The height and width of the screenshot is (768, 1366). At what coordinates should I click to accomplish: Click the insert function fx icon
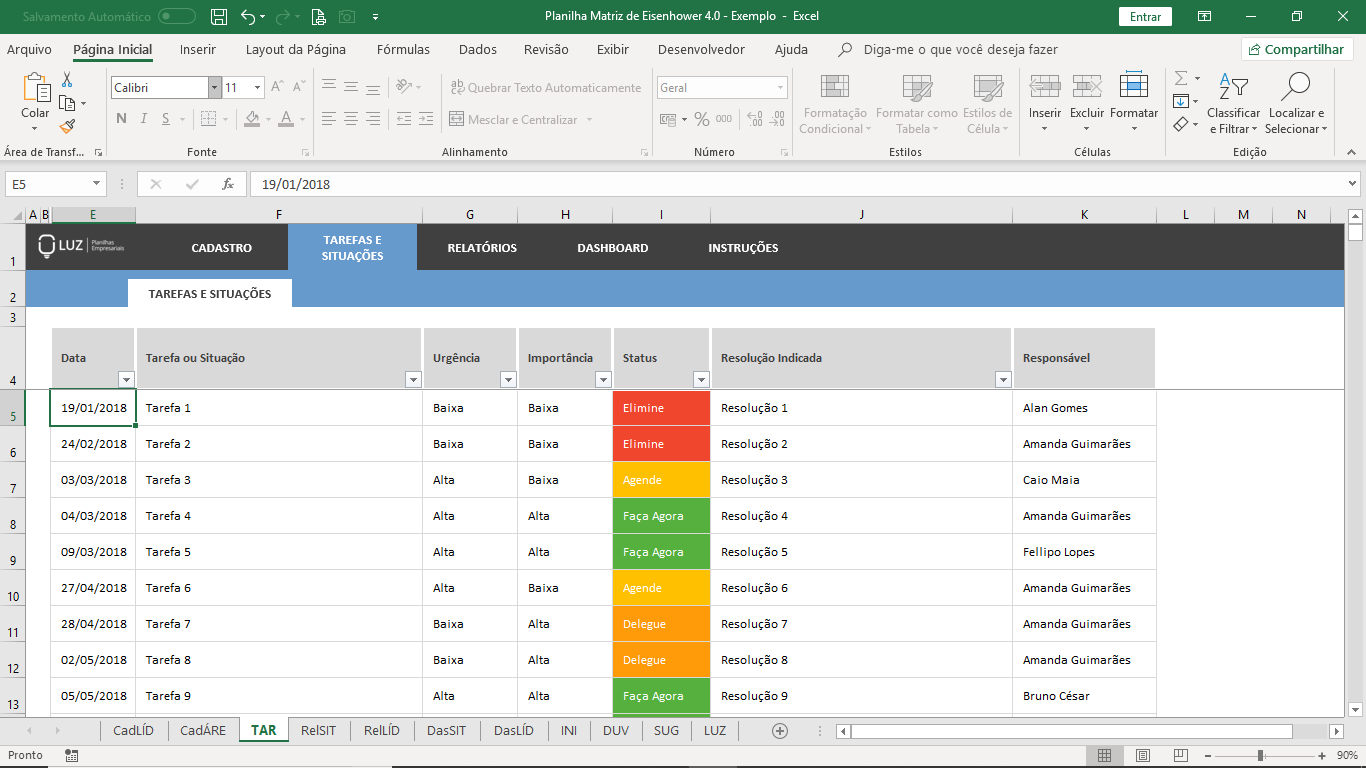coord(228,184)
